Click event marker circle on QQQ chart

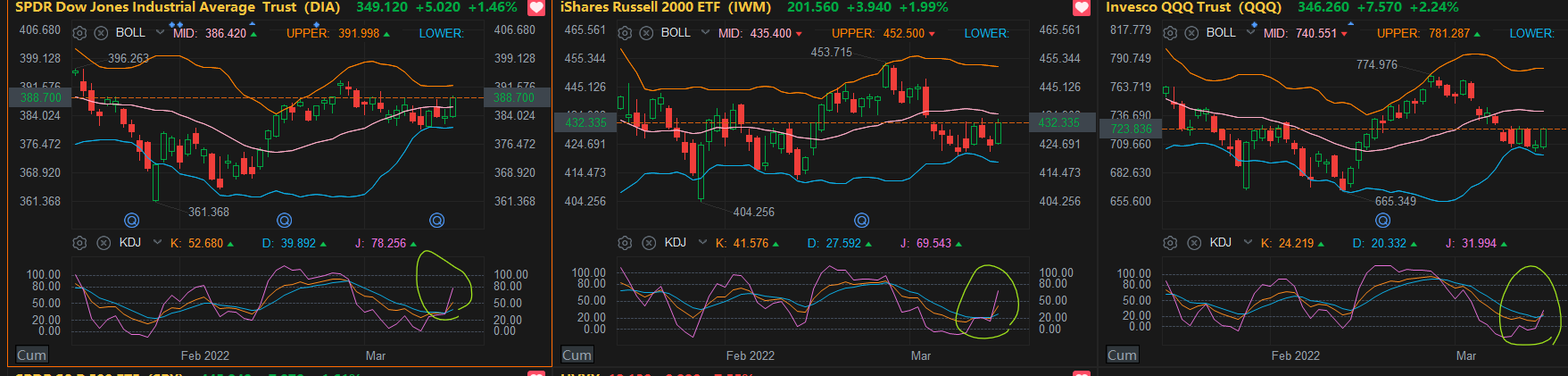pyautogui.click(x=1383, y=220)
